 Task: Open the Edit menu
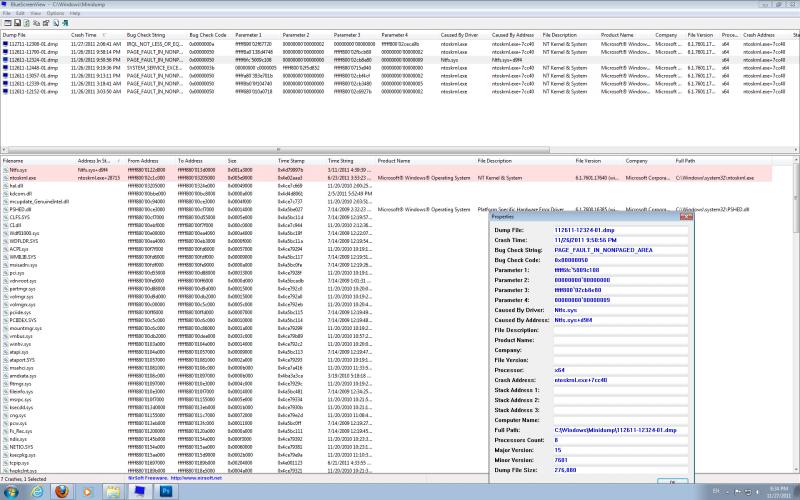[x=20, y=13]
